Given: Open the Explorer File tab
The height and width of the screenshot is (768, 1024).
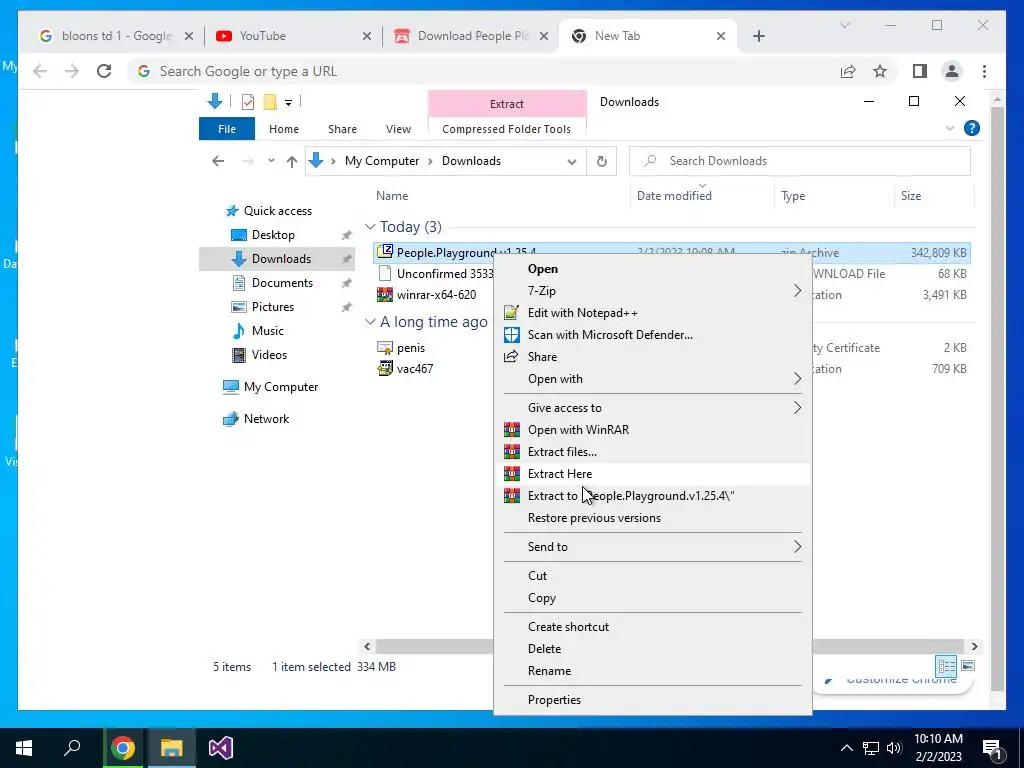Looking at the screenshot, I should [x=227, y=129].
